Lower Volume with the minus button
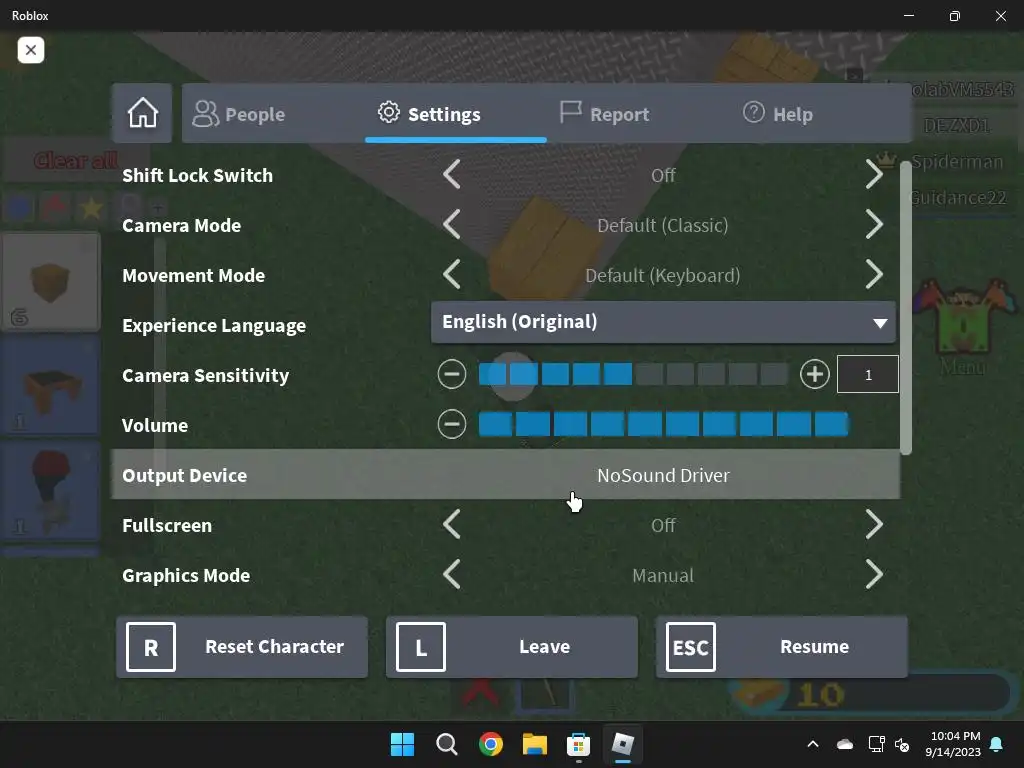 tap(452, 424)
